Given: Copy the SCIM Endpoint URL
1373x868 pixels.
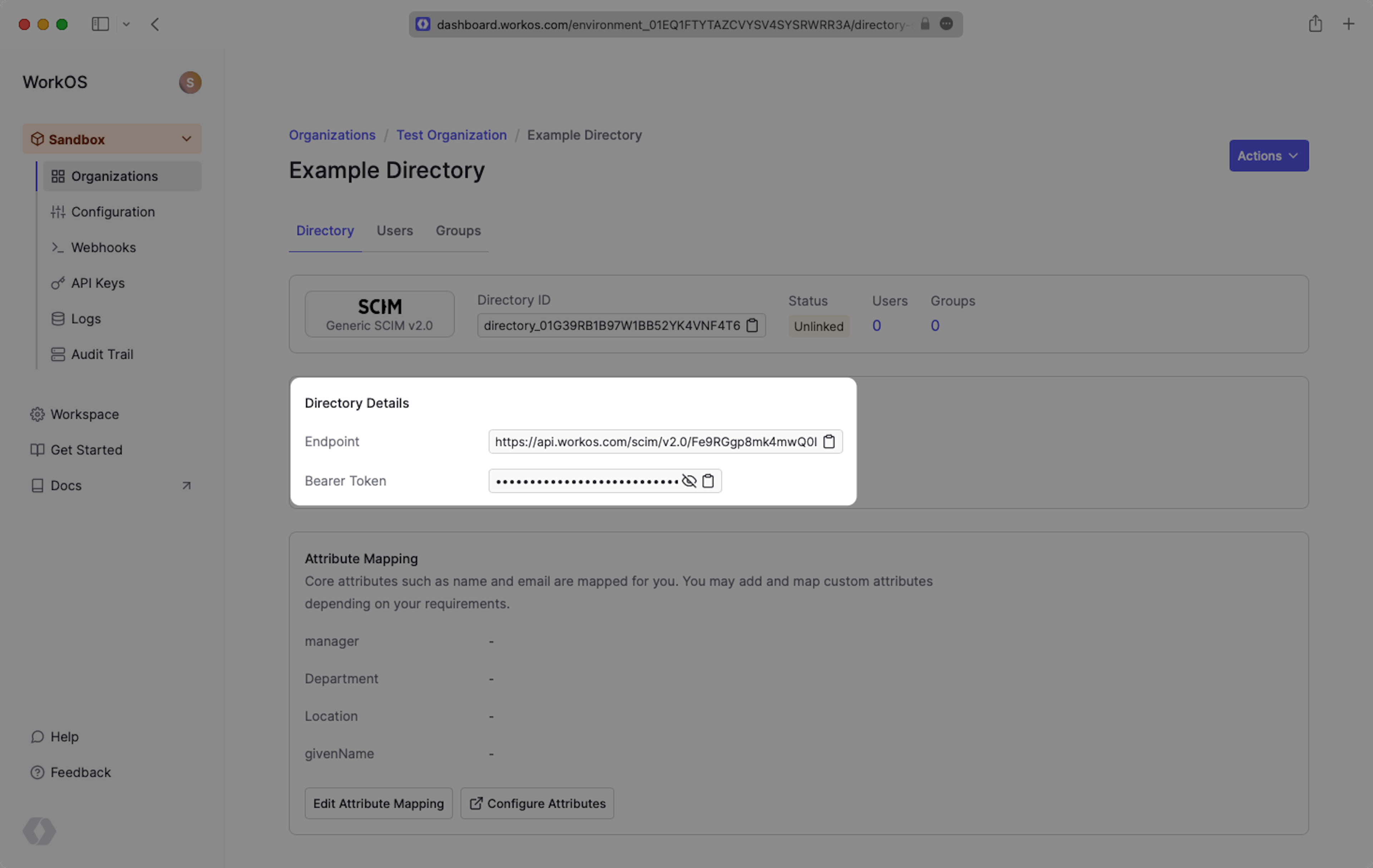Looking at the screenshot, I should click(x=829, y=442).
